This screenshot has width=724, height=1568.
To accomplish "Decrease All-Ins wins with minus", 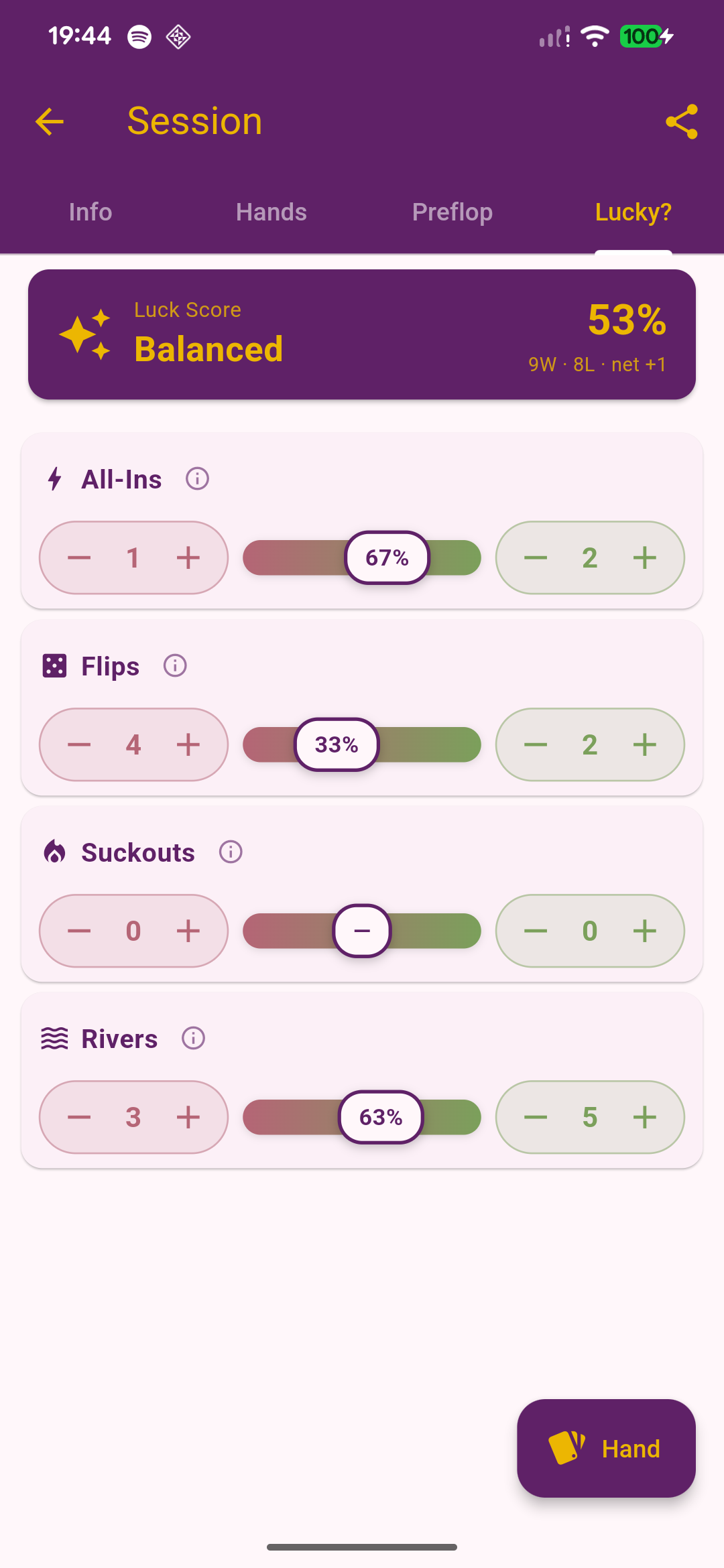I will pyautogui.click(x=536, y=558).
